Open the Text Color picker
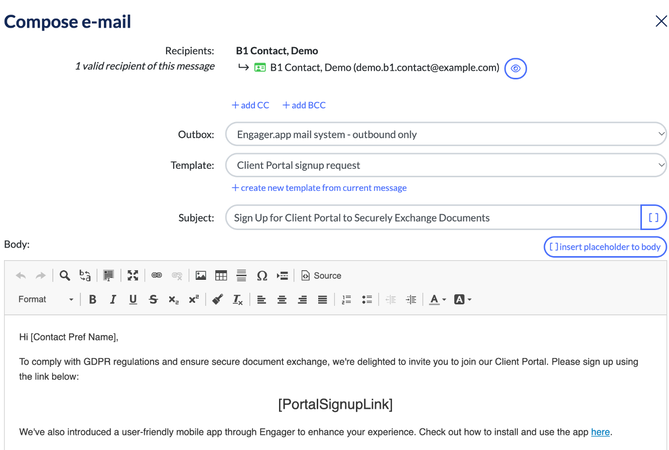Screen dimensions: 669x450 [438, 299]
